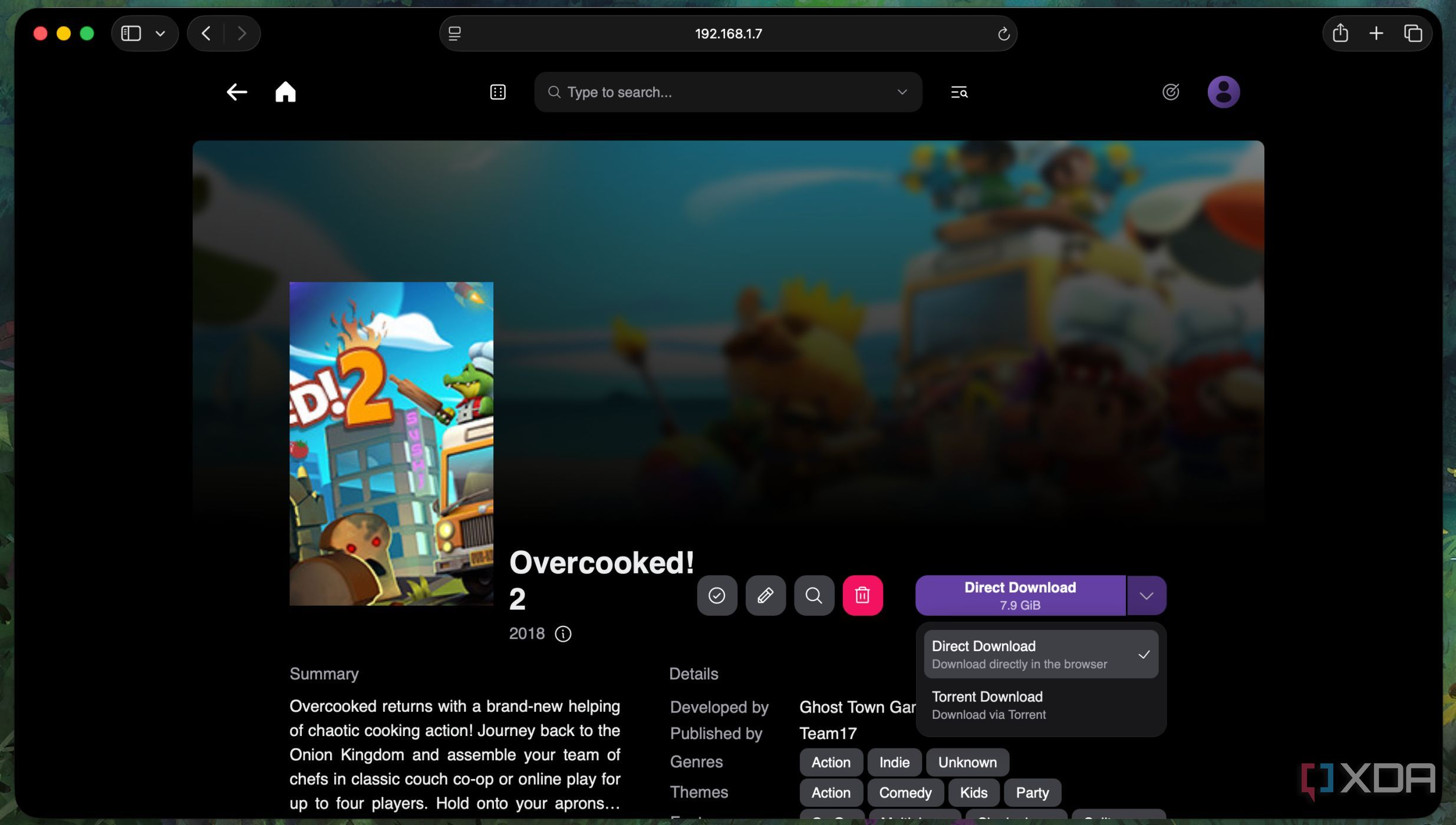
Task: Click the Ghost Town developer name
Action: point(857,707)
